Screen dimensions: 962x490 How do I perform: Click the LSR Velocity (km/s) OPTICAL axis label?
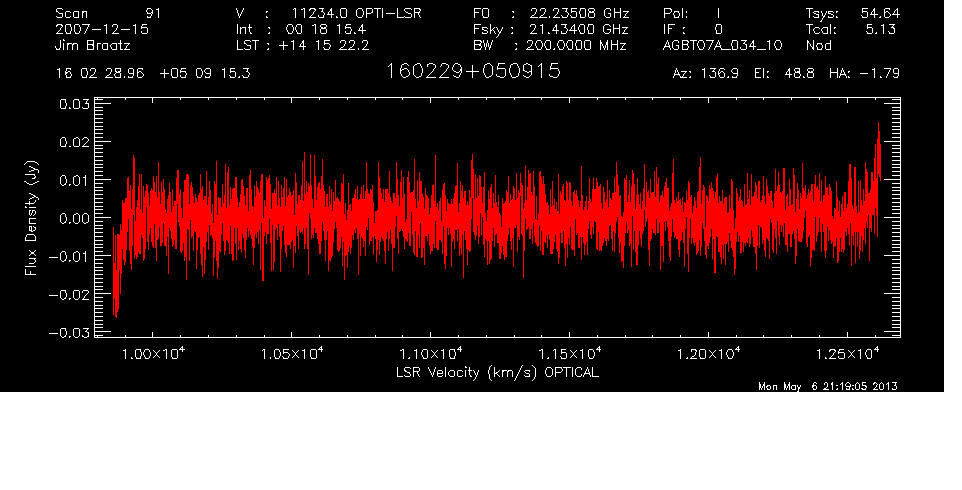click(x=498, y=372)
